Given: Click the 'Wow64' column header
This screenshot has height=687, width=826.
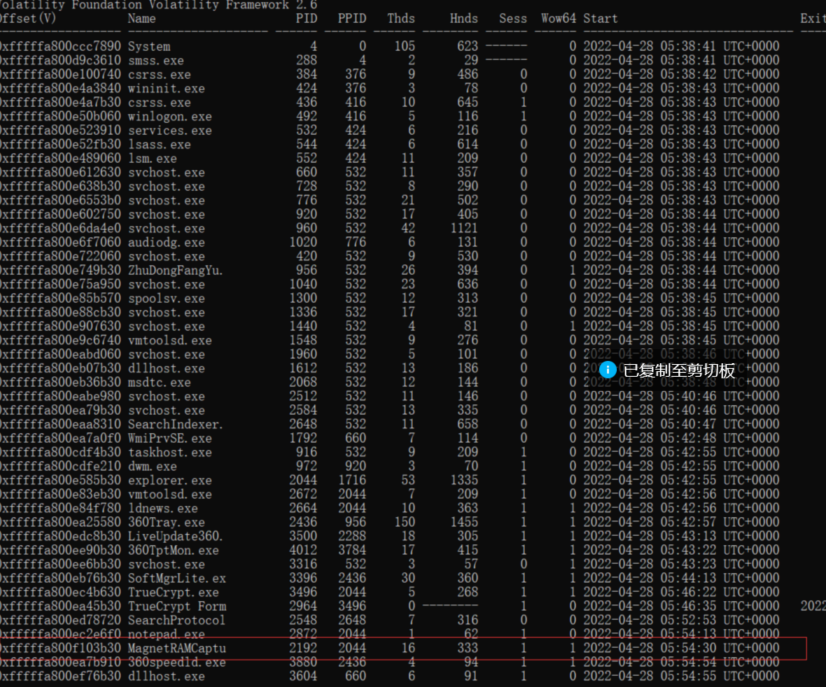Looking at the screenshot, I should [558, 19].
